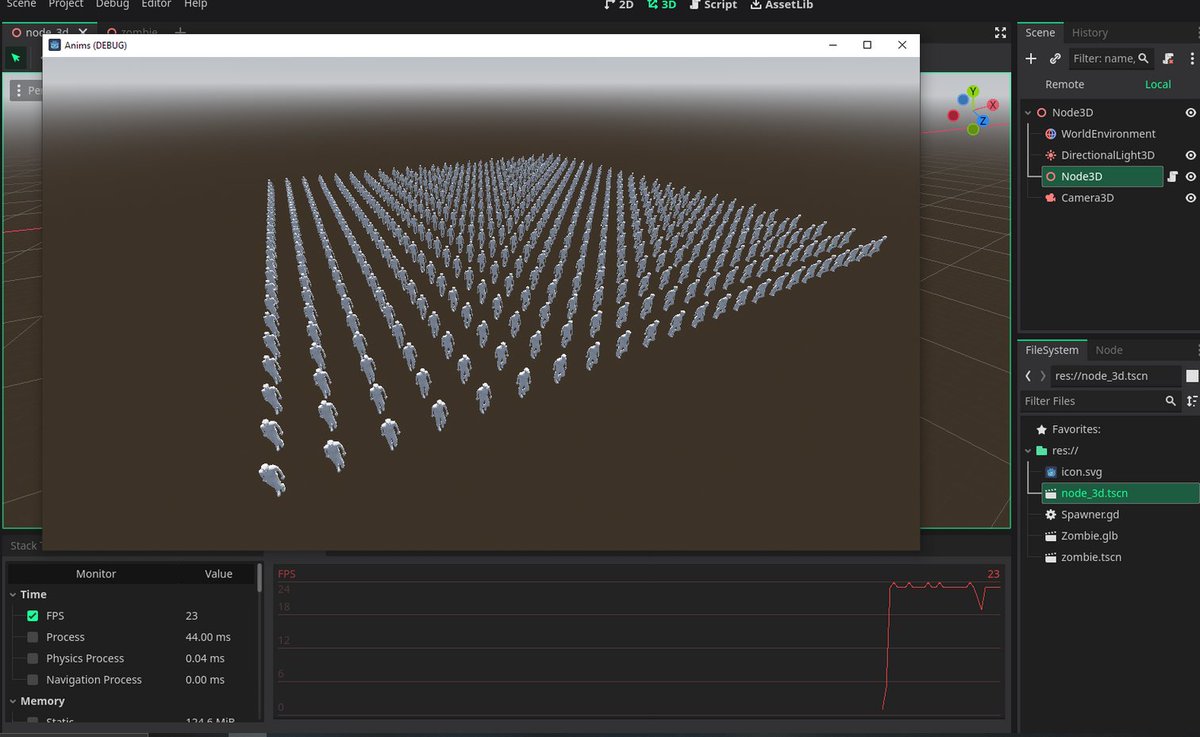Collapse the Memory monitor group
This screenshot has height=737, width=1200.
(12, 701)
